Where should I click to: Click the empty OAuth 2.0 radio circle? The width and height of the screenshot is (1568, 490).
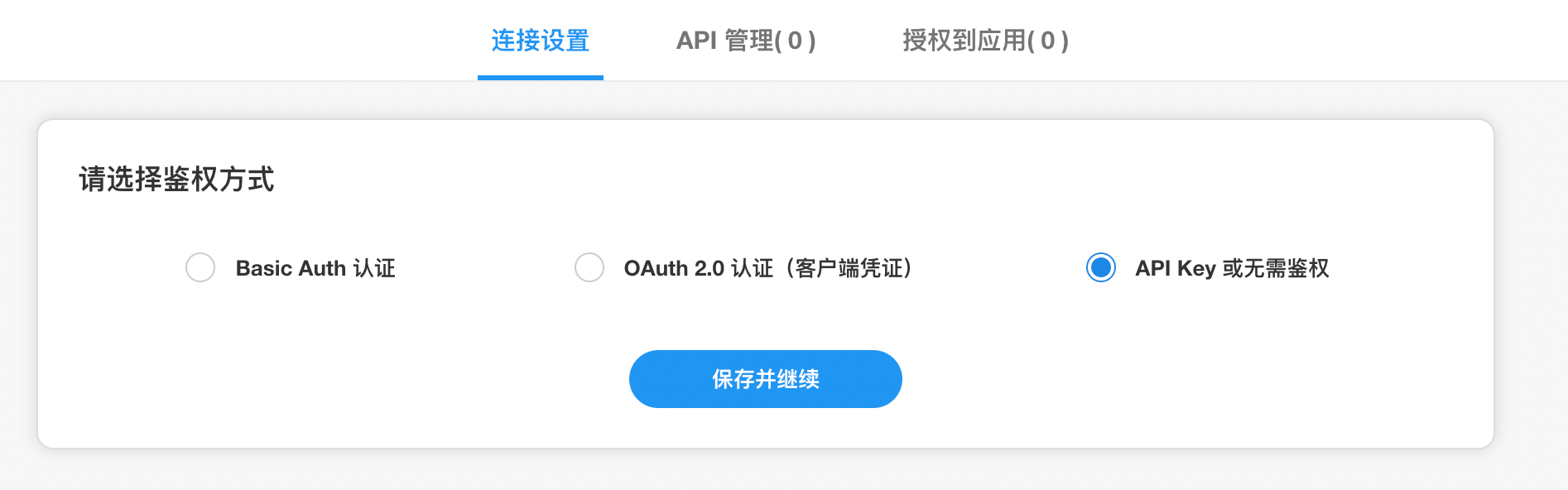[x=589, y=268]
